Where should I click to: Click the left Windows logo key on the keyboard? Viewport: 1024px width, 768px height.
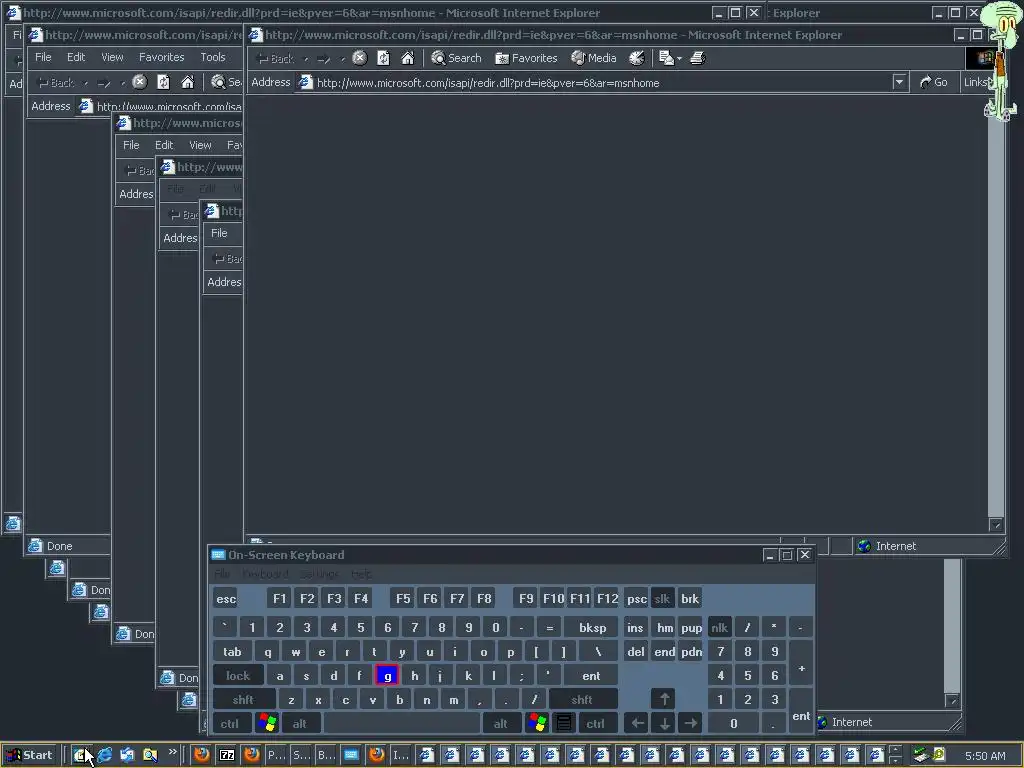click(266, 724)
